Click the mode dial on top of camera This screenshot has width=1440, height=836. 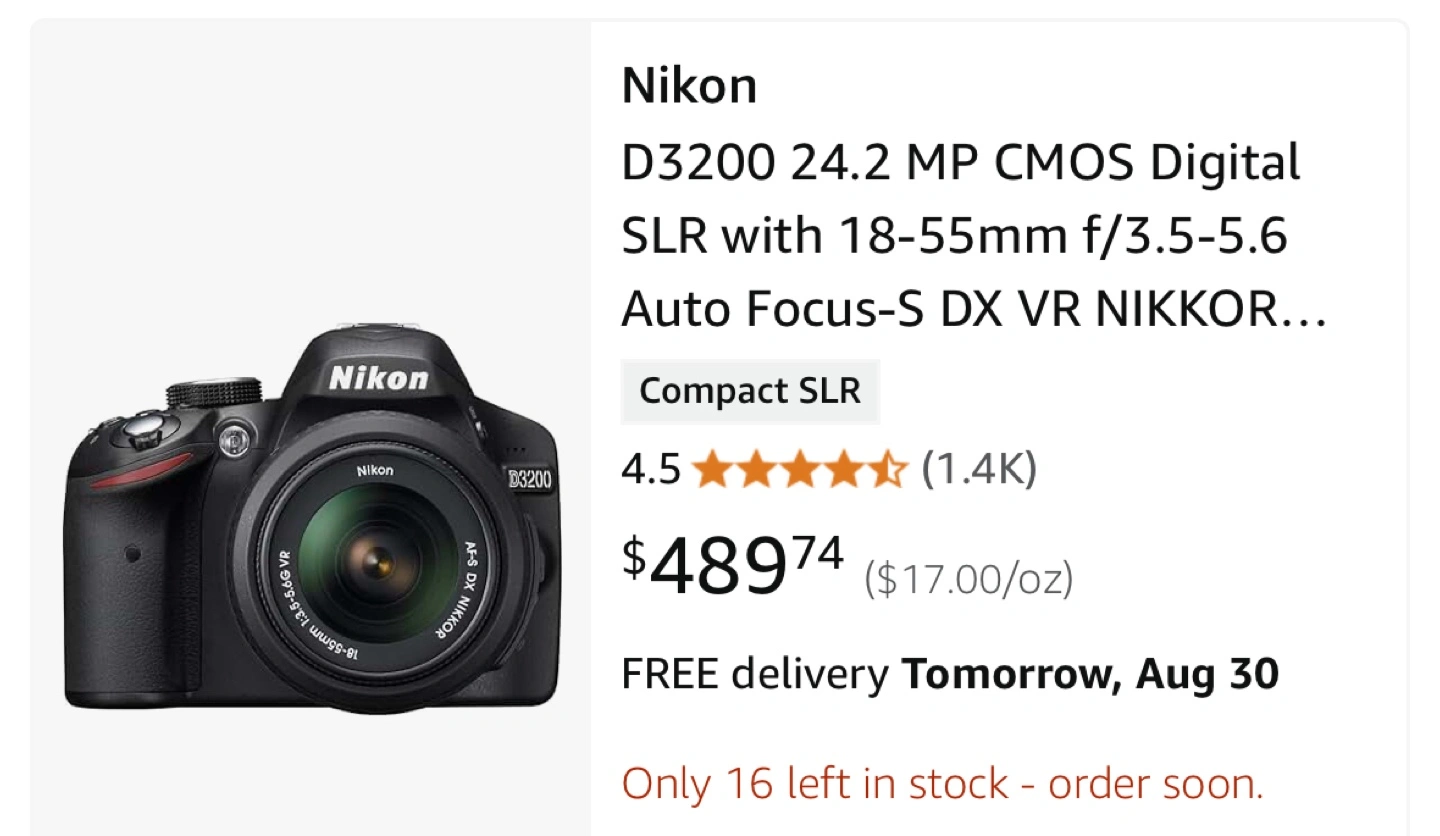213,392
